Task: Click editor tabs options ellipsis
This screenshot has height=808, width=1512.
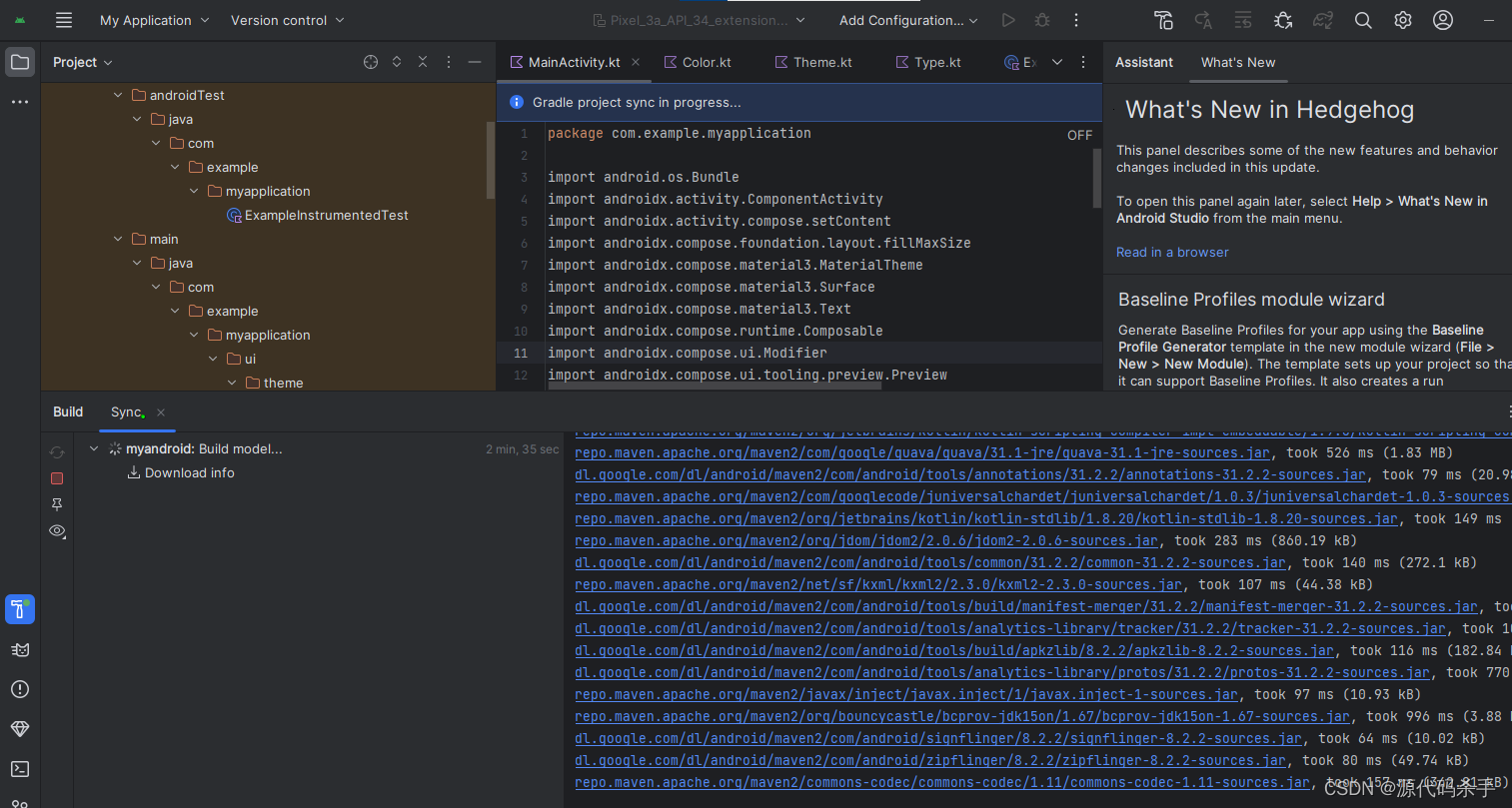Action: 1083,62
